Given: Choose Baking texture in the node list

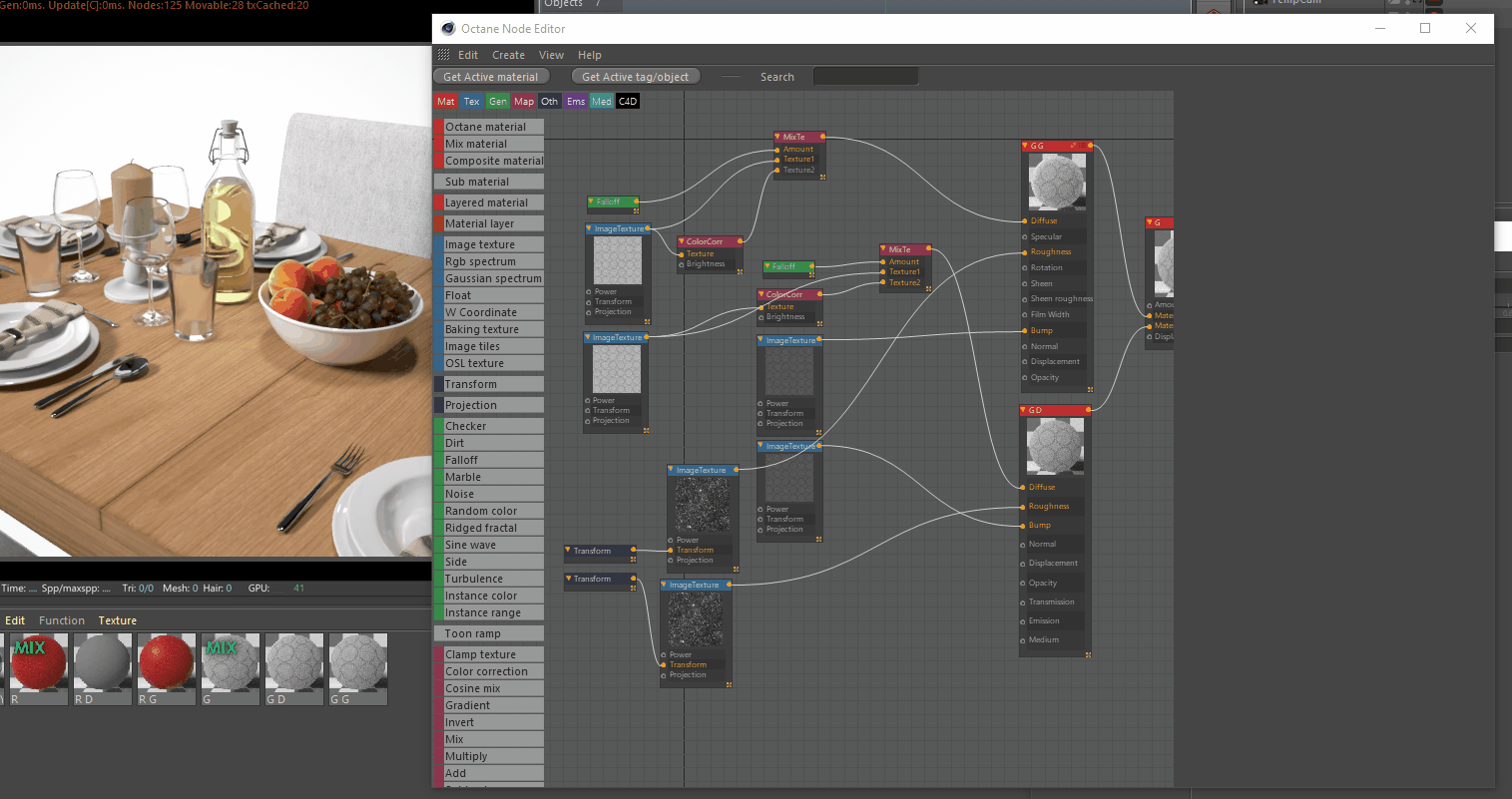Looking at the screenshot, I should [x=489, y=329].
